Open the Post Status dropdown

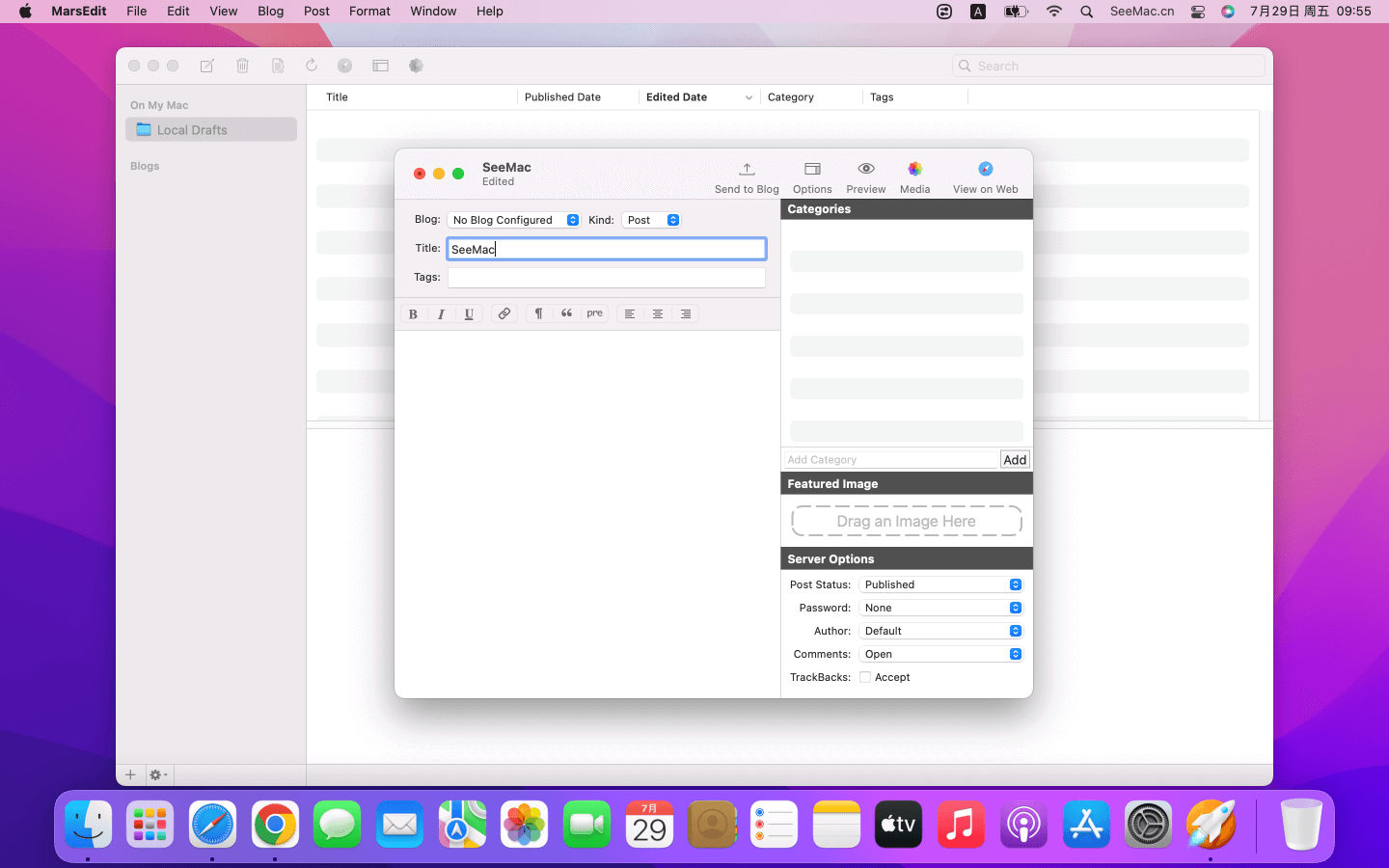click(x=940, y=585)
